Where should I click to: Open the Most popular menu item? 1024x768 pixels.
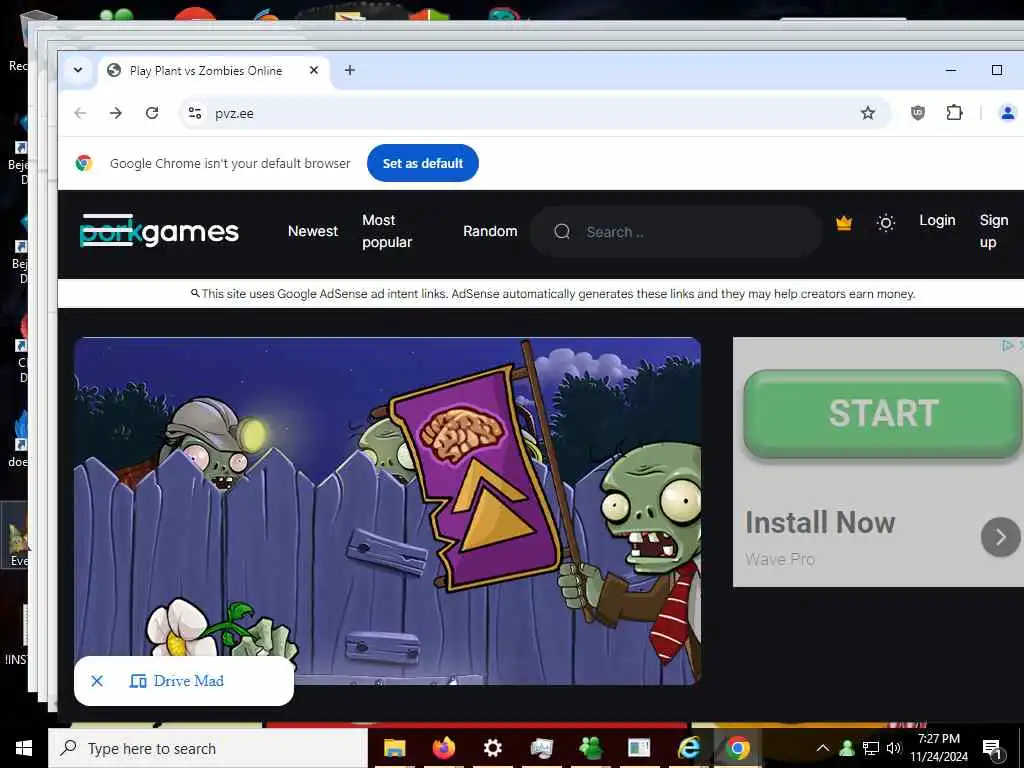point(387,231)
